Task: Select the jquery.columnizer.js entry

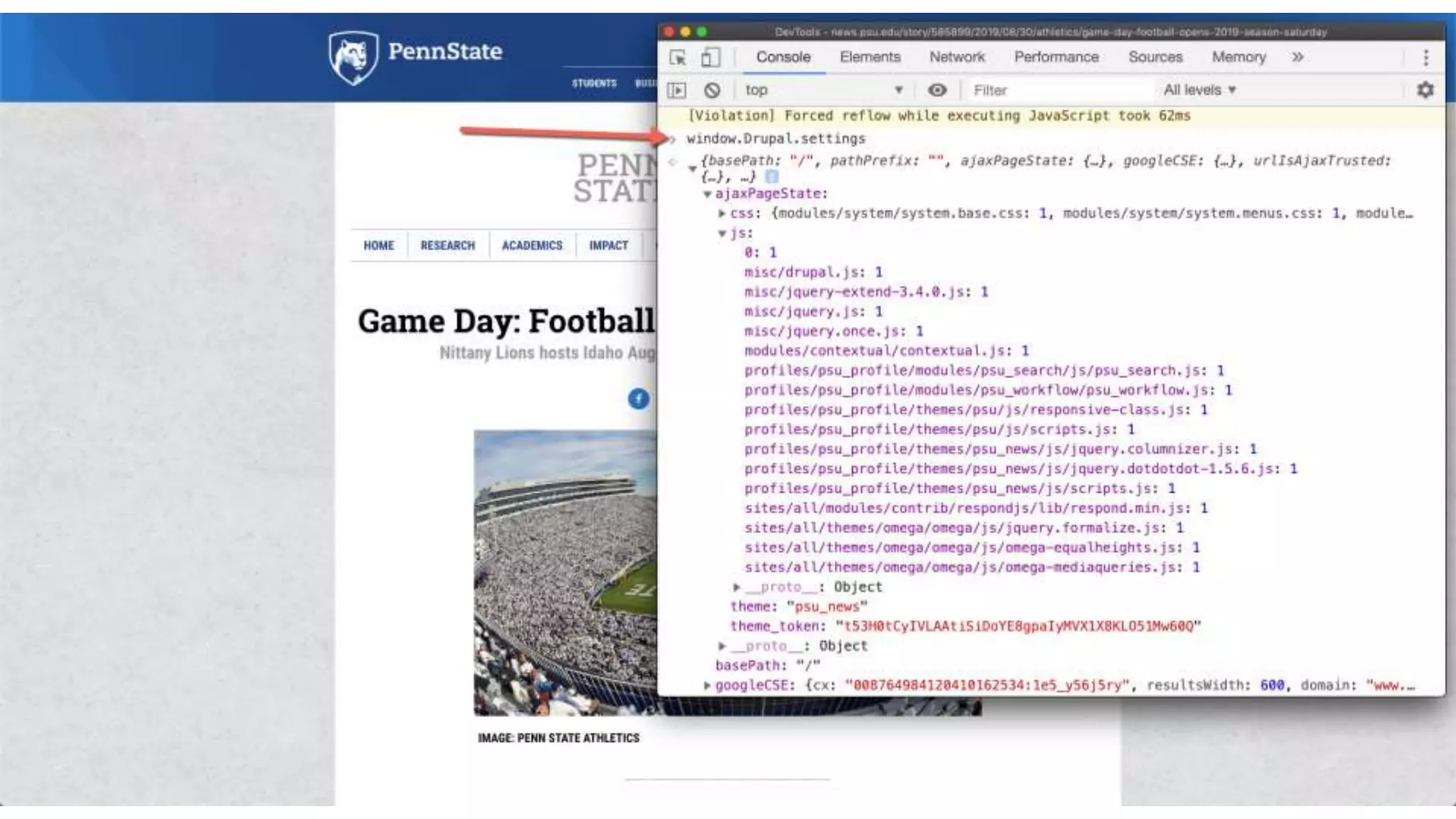Action: (x=1000, y=449)
